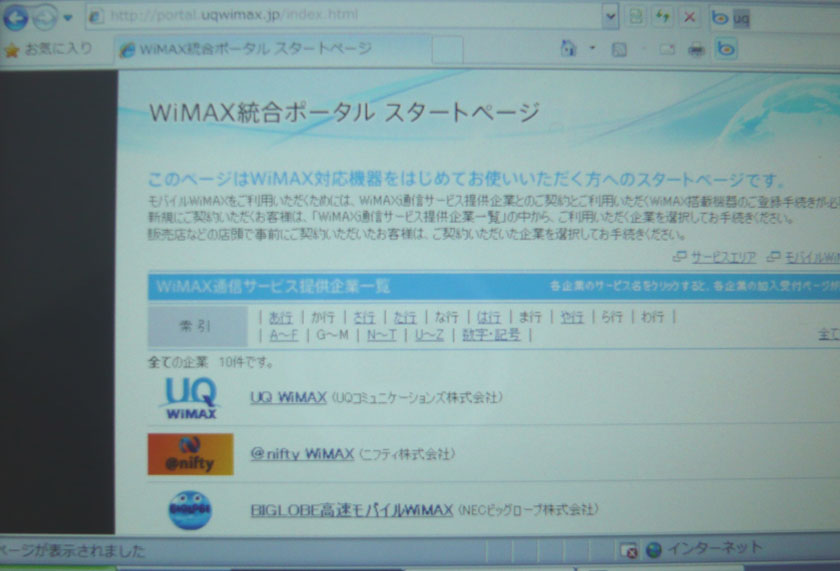
Task: Select the た行 index link
Action: click(x=405, y=318)
